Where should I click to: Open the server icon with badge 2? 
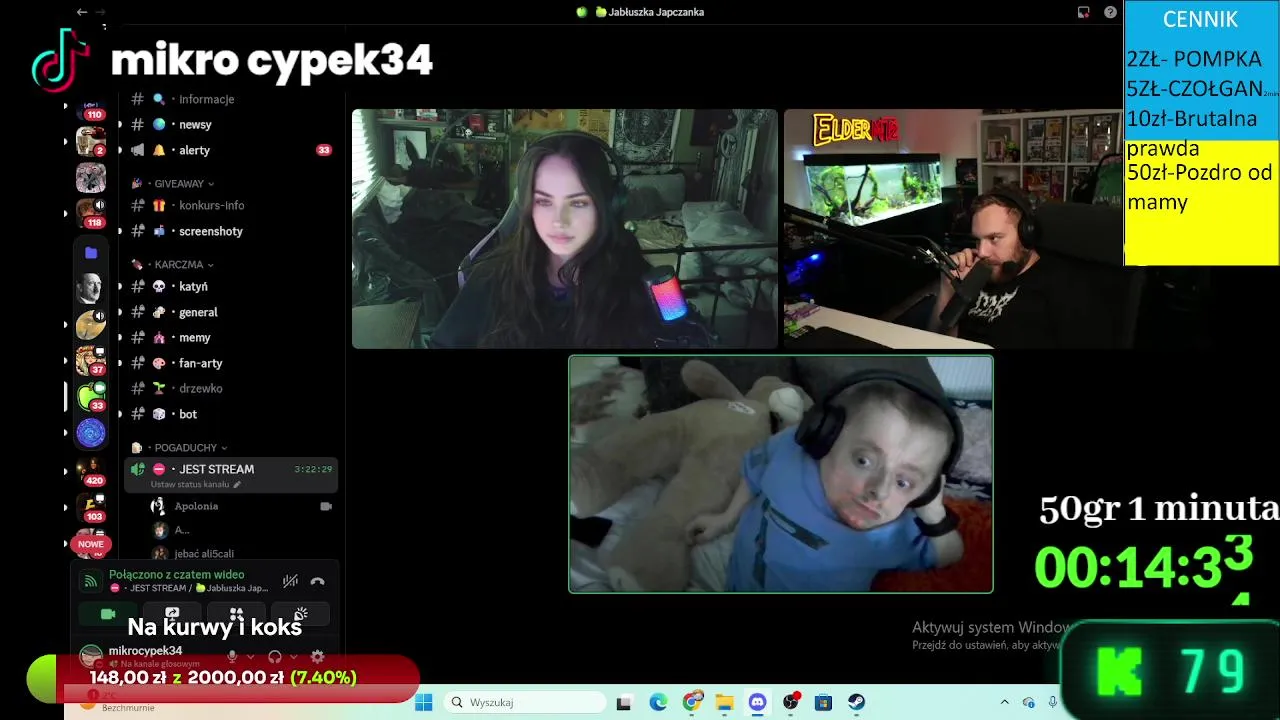pyautogui.click(x=91, y=142)
